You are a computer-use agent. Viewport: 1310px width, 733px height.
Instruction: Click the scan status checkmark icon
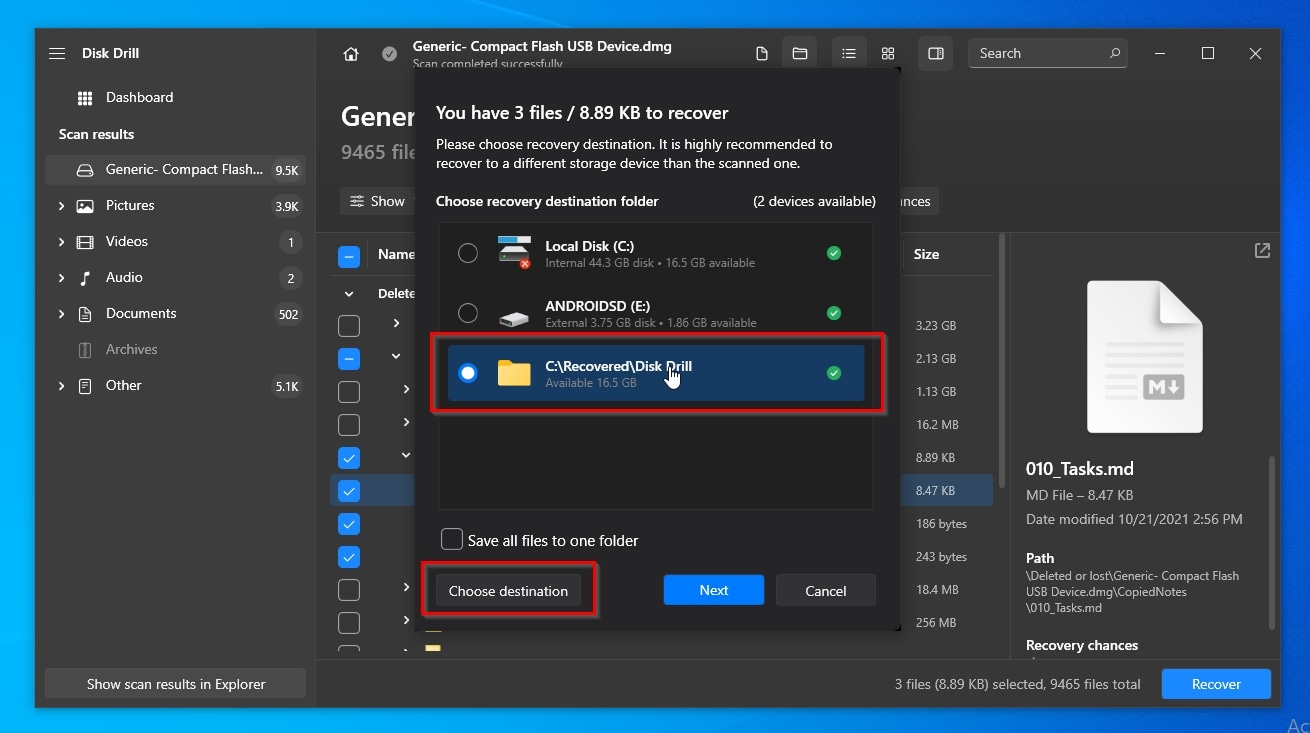pos(389,54)
